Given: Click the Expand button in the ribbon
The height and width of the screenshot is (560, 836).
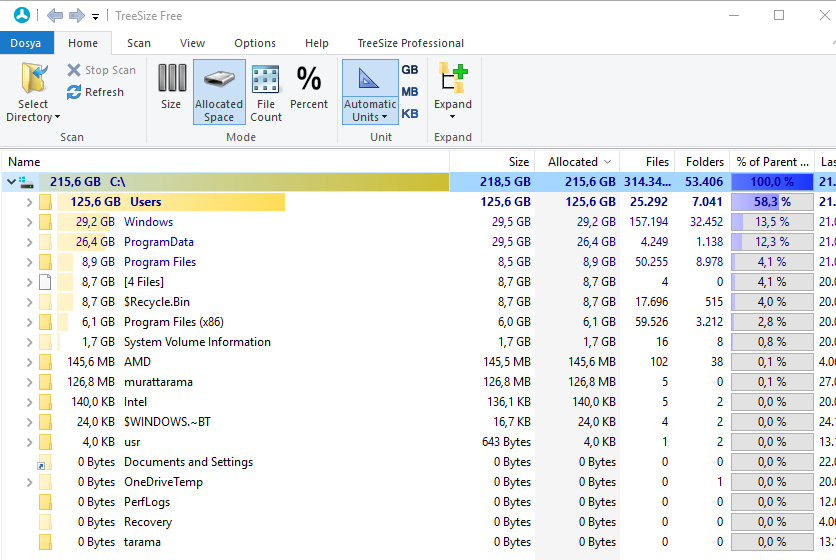Looking at the screenshot, I should point(453,92).
